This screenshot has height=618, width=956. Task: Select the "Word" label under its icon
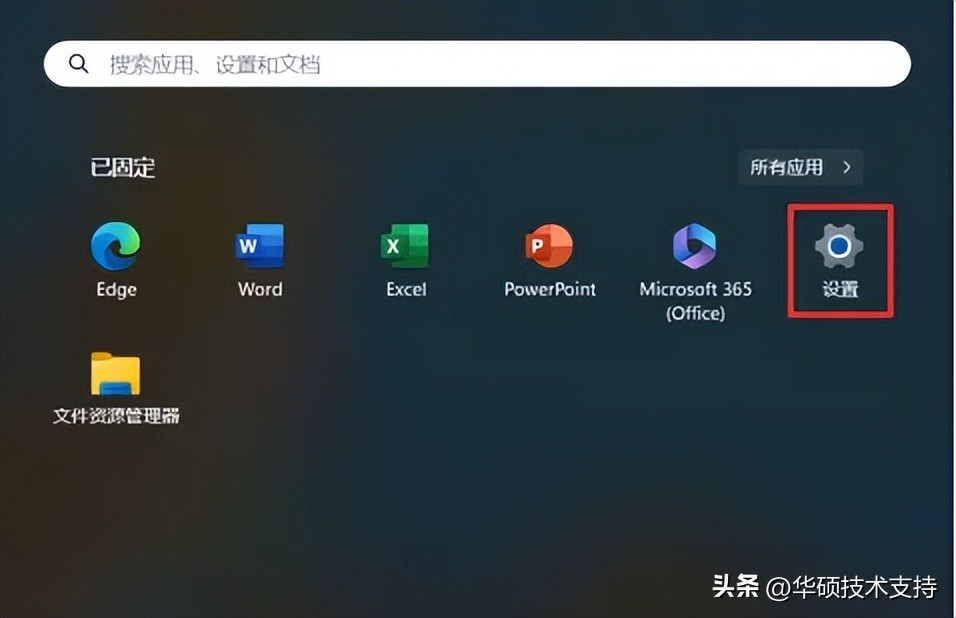(260, 290)
